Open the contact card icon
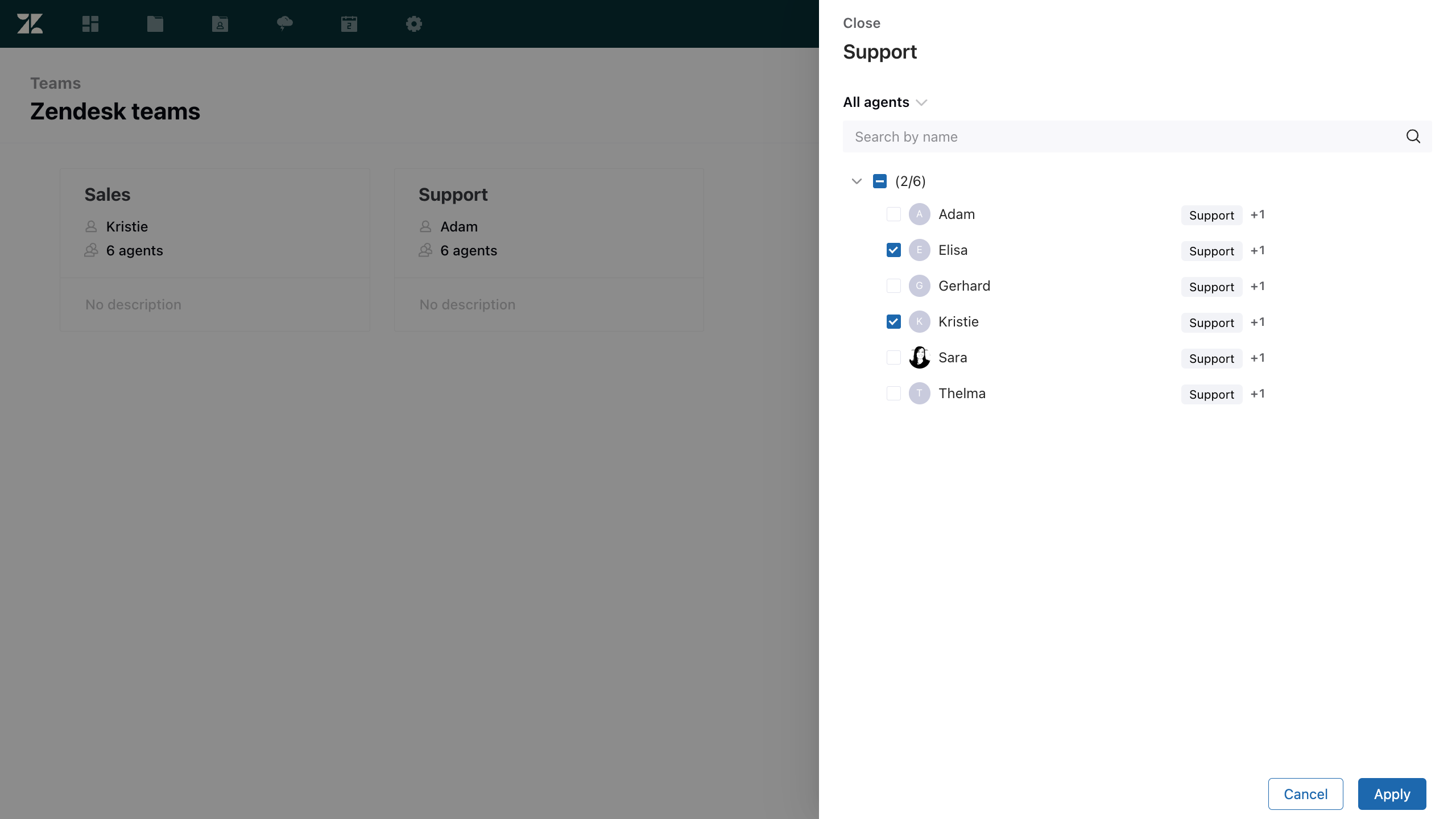 point(220,24)
